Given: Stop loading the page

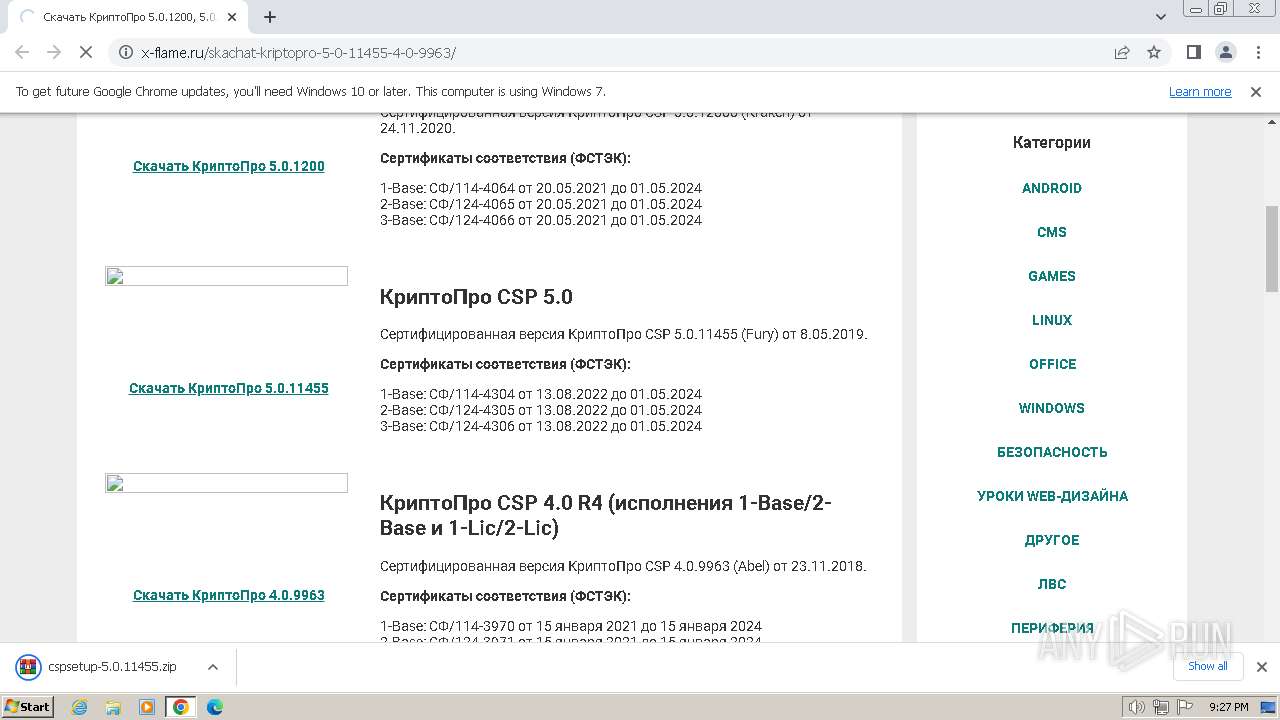Looking at the screenshot, I should click(86, 52).
